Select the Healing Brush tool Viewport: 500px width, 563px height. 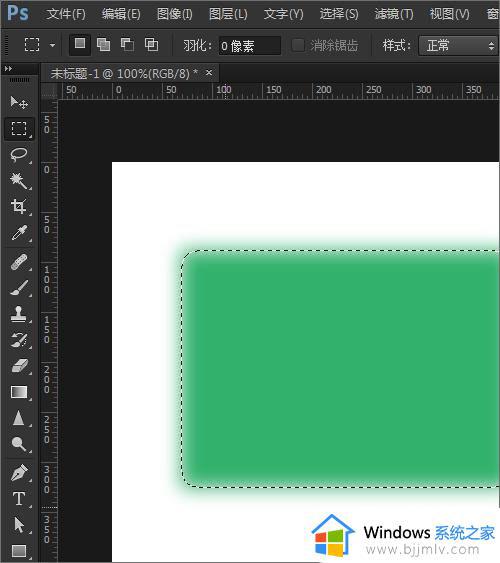[19, 262]
